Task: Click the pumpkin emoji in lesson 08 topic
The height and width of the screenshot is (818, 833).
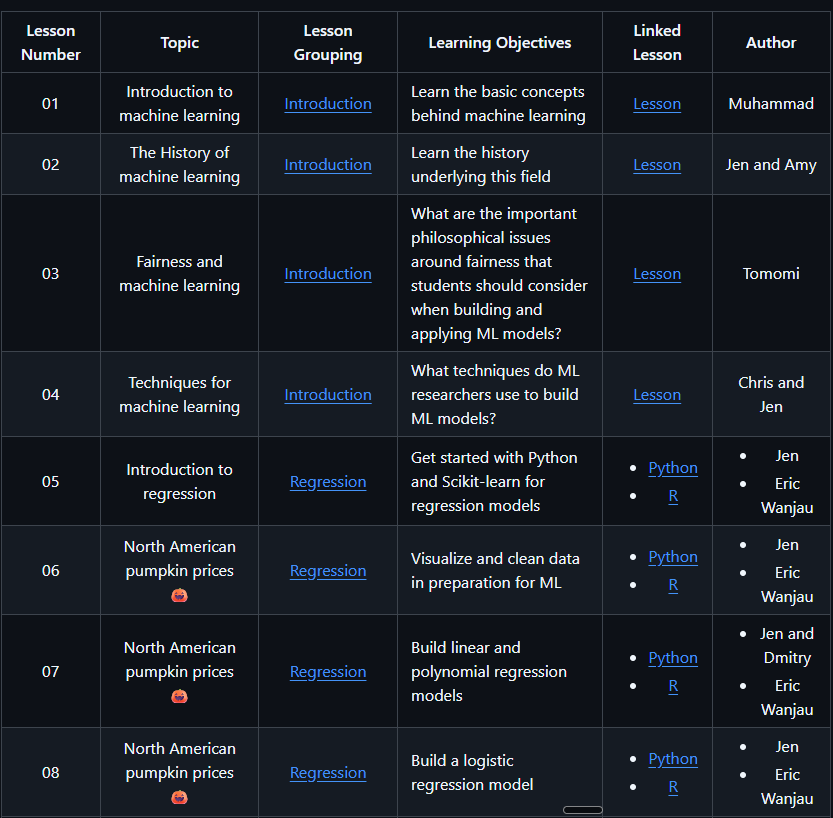Action: [180, 797]
